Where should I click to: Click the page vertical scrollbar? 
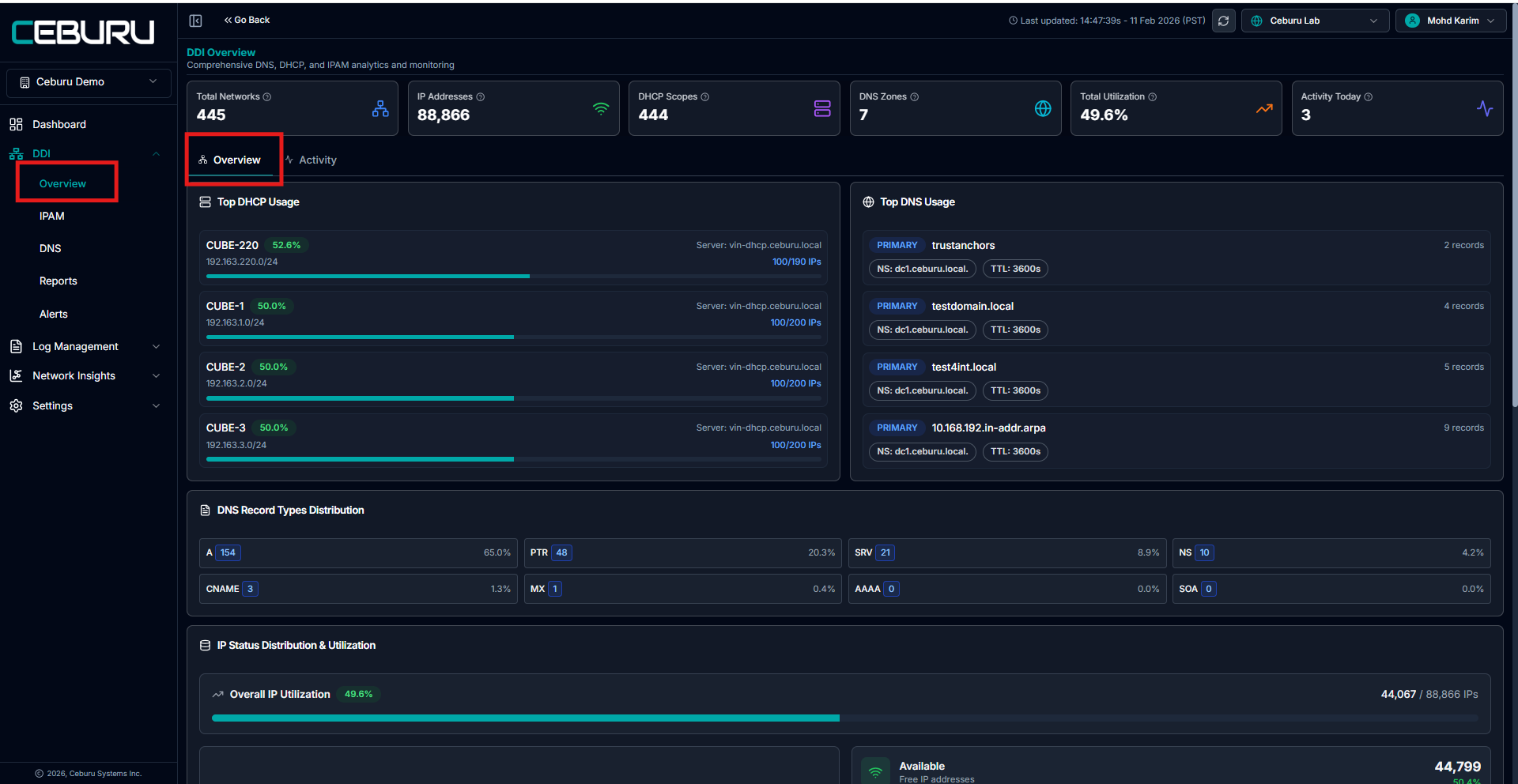pos(1514,205)
